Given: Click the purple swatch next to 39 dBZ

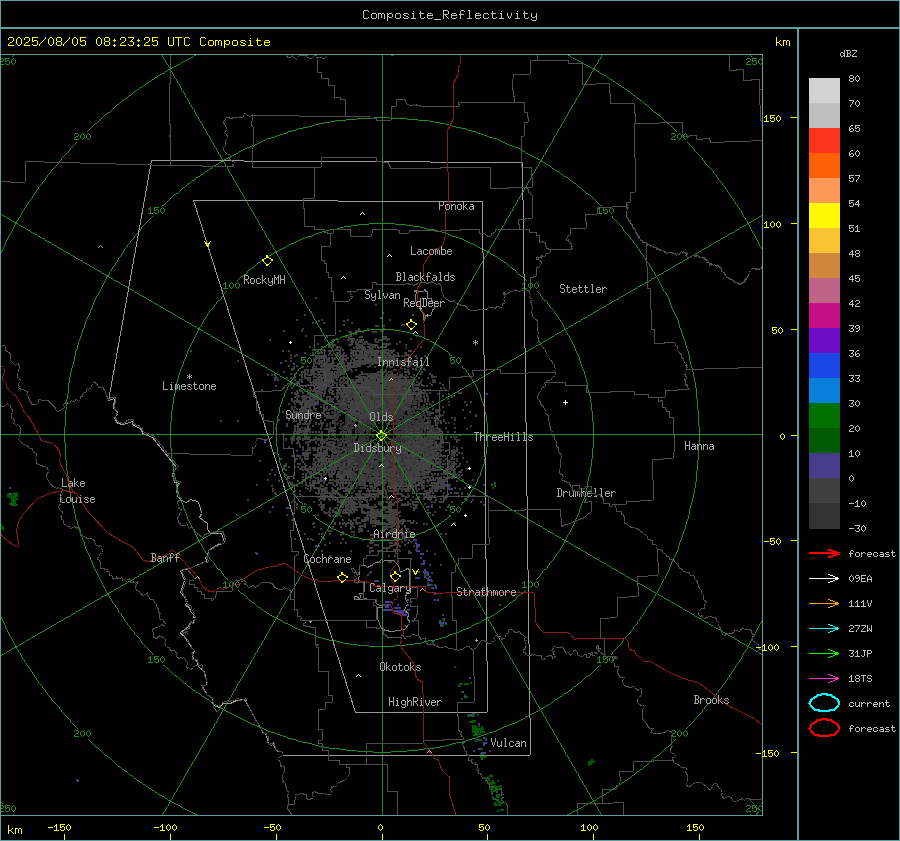Looking at the screenshot, I should tap(824, 340).
